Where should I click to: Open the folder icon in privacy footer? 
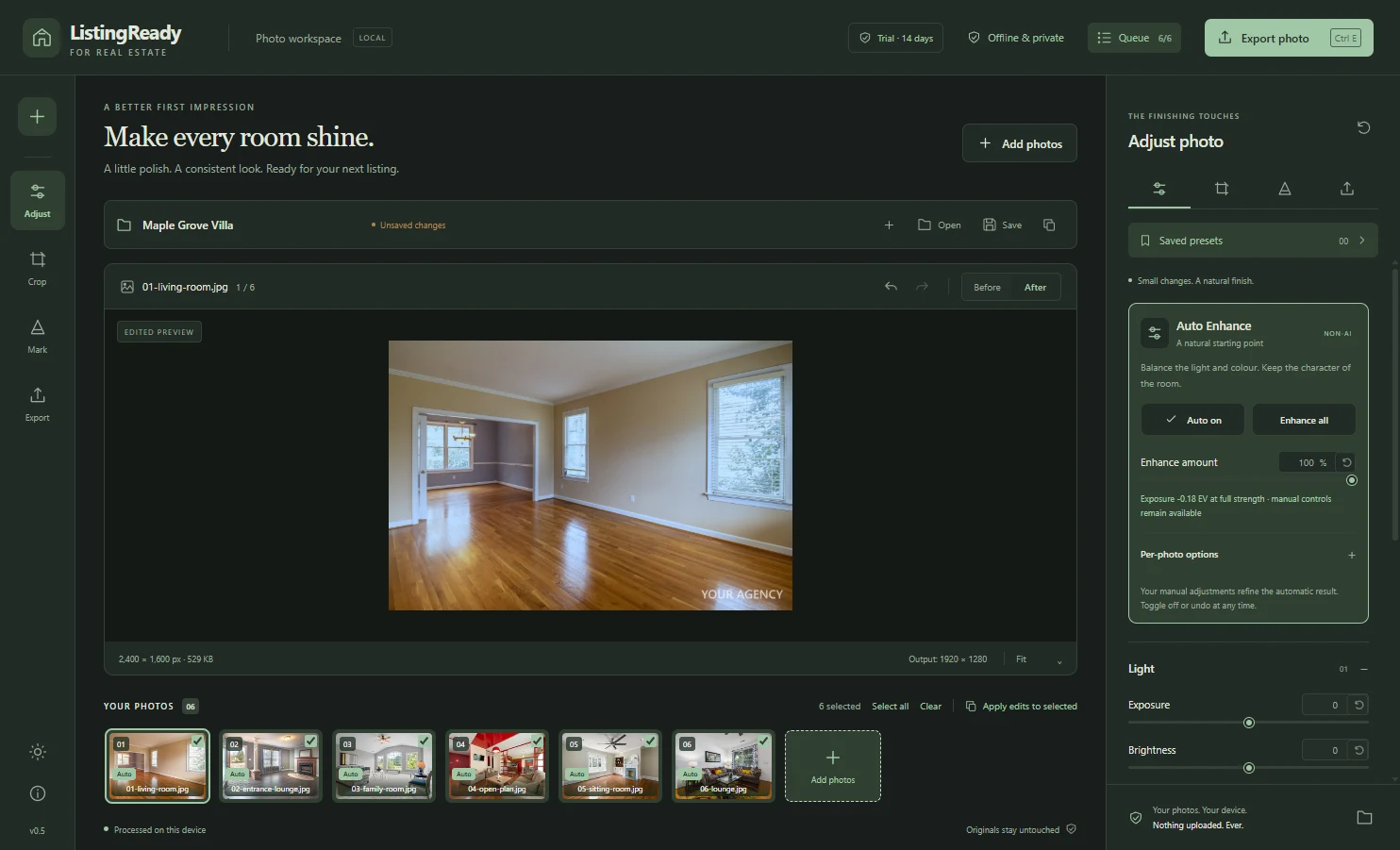[x=1364, y=817]
